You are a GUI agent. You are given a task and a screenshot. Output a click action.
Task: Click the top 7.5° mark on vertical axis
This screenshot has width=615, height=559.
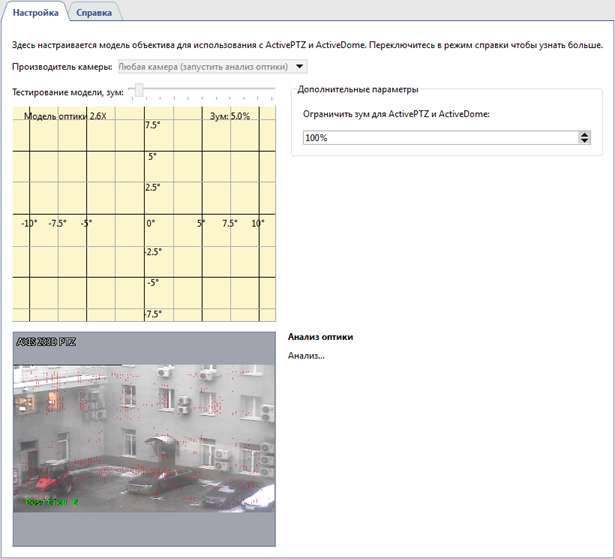(152, 126)
